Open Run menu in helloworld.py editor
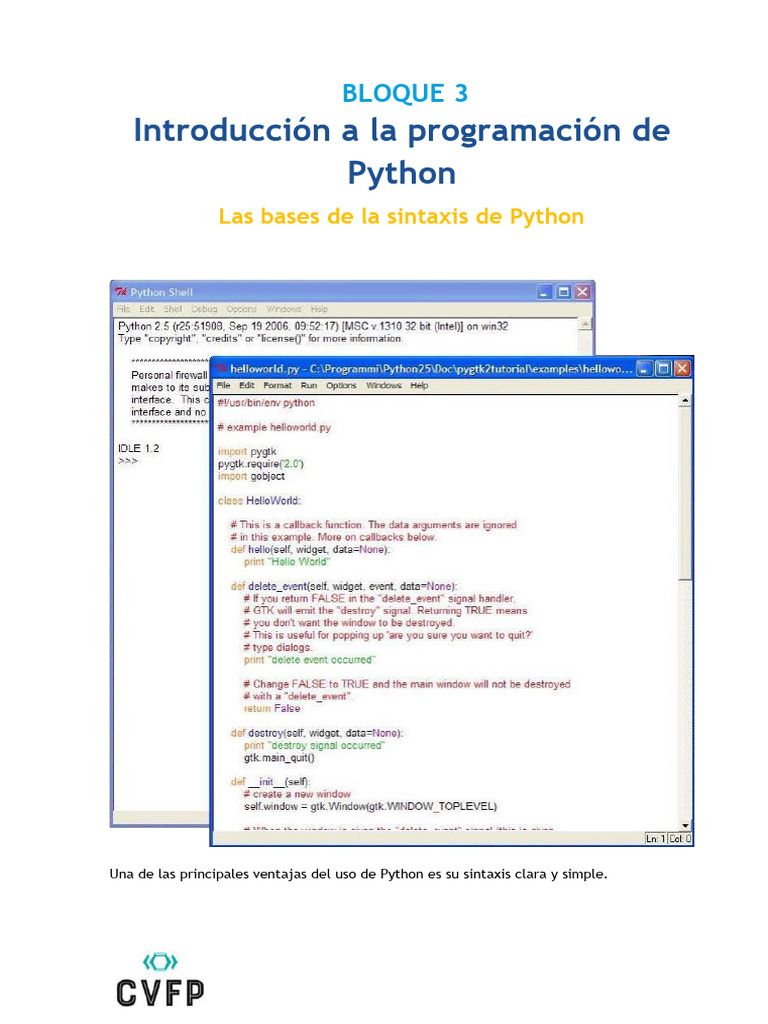Image resolution: width=768 pixels, height=1024 pixels. point(308,385)
